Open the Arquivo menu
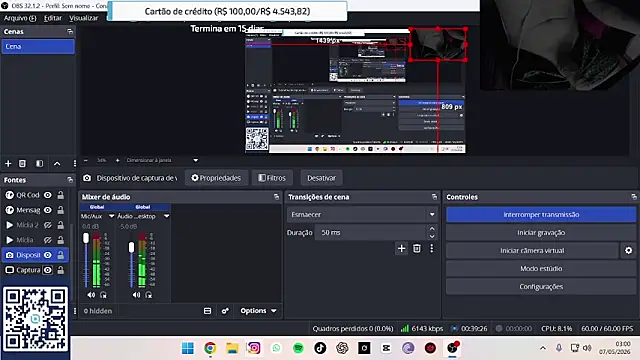The height and width of the screenshot is (360, 640). (20, 18)
